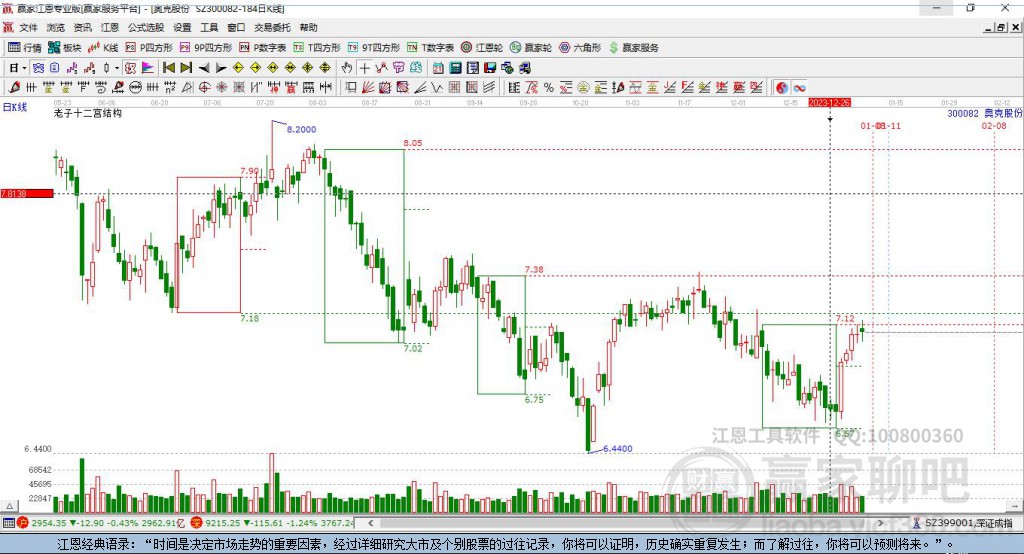Click the yellow diamond left-arrow icon
The width and height of the screenshot is (1024, 554).
238,68
